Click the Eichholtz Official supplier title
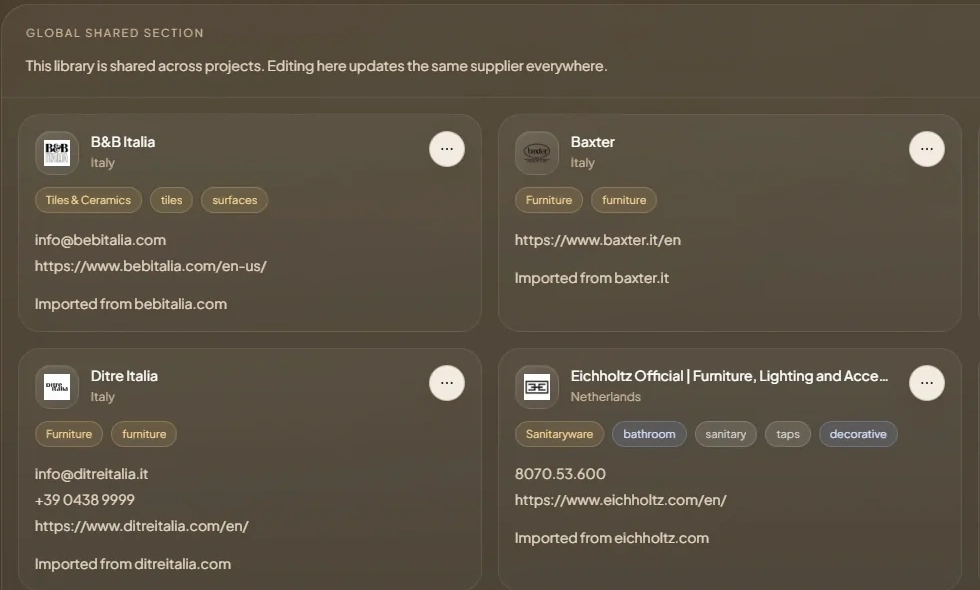The image size is (980, 590). pos(729,376)
